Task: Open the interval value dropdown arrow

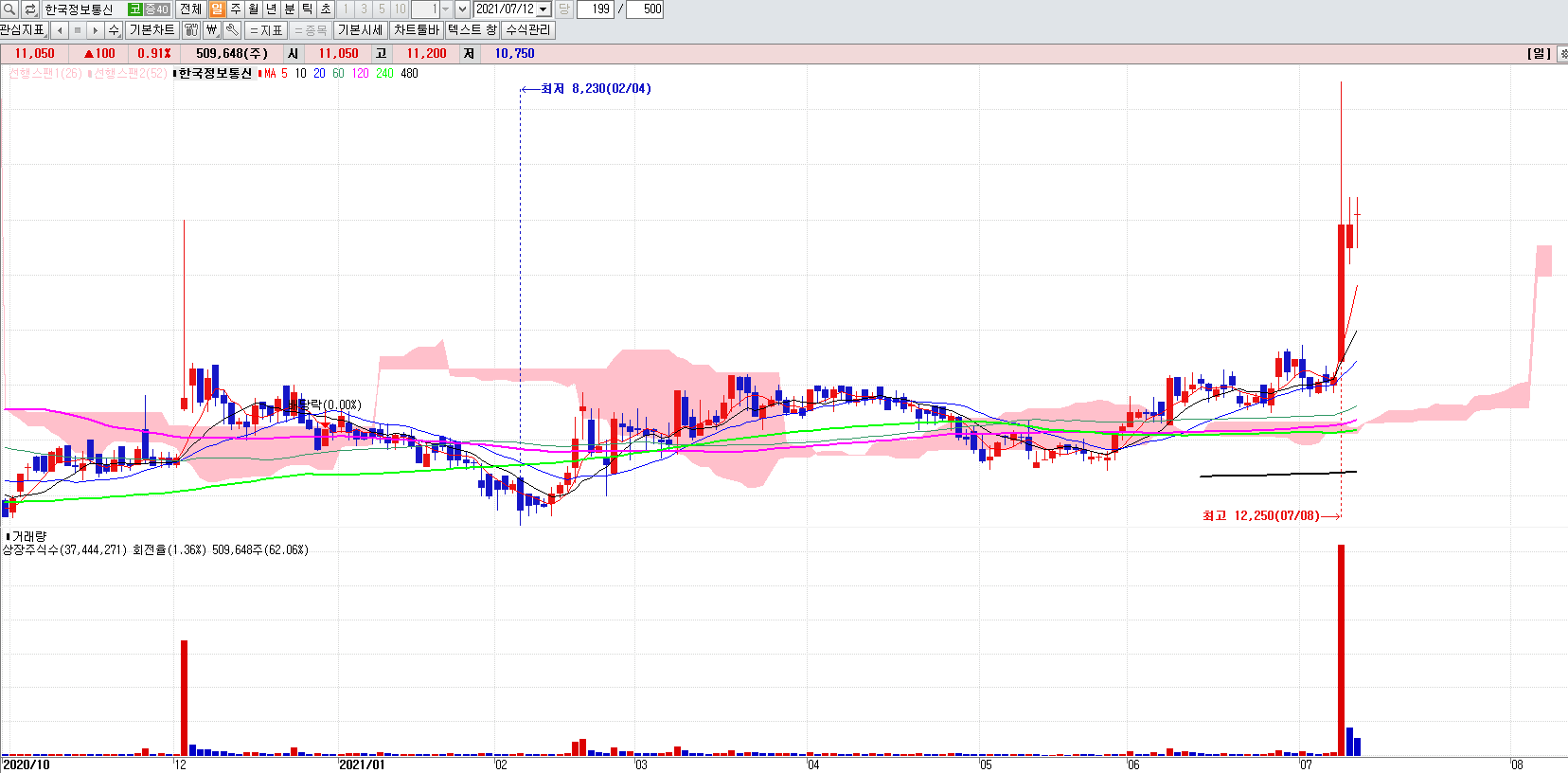Action: pyautogui.click(x=445, y=9)
